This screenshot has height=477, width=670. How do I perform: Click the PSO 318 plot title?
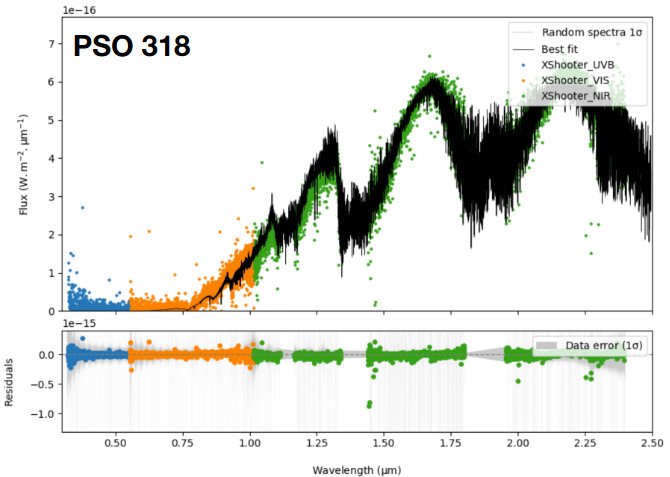point(132,46)
